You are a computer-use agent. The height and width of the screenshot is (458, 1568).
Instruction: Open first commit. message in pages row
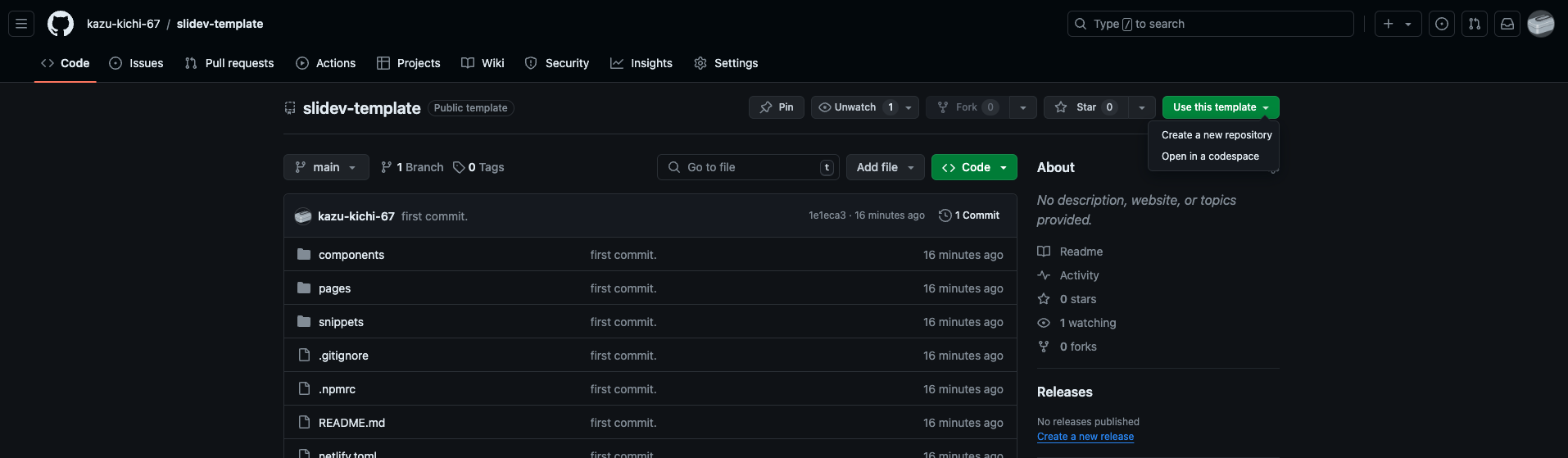(623, 288)
